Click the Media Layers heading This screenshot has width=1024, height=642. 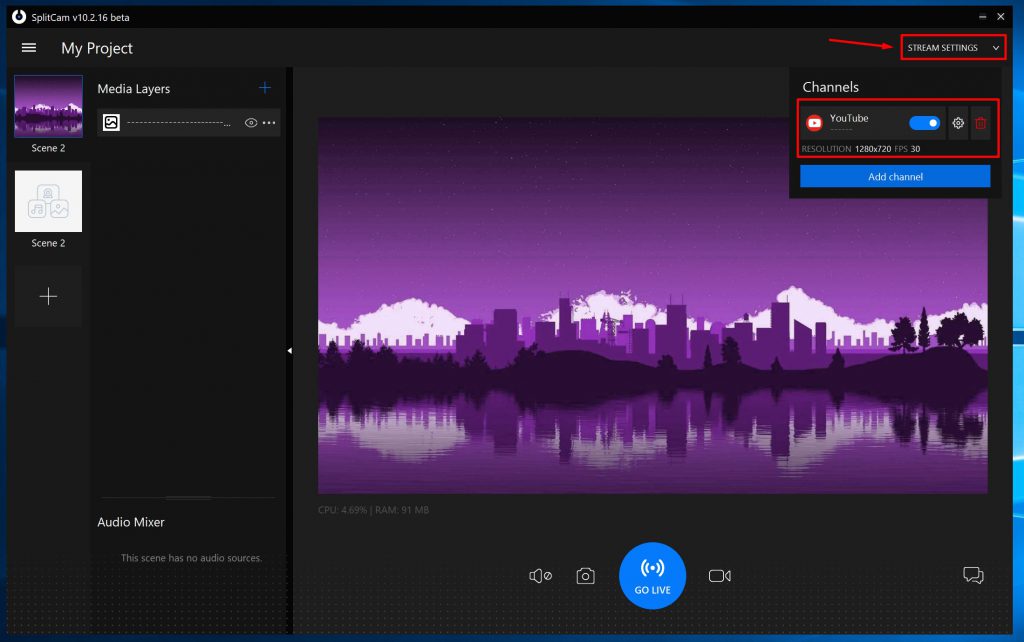tap(133, 89)
